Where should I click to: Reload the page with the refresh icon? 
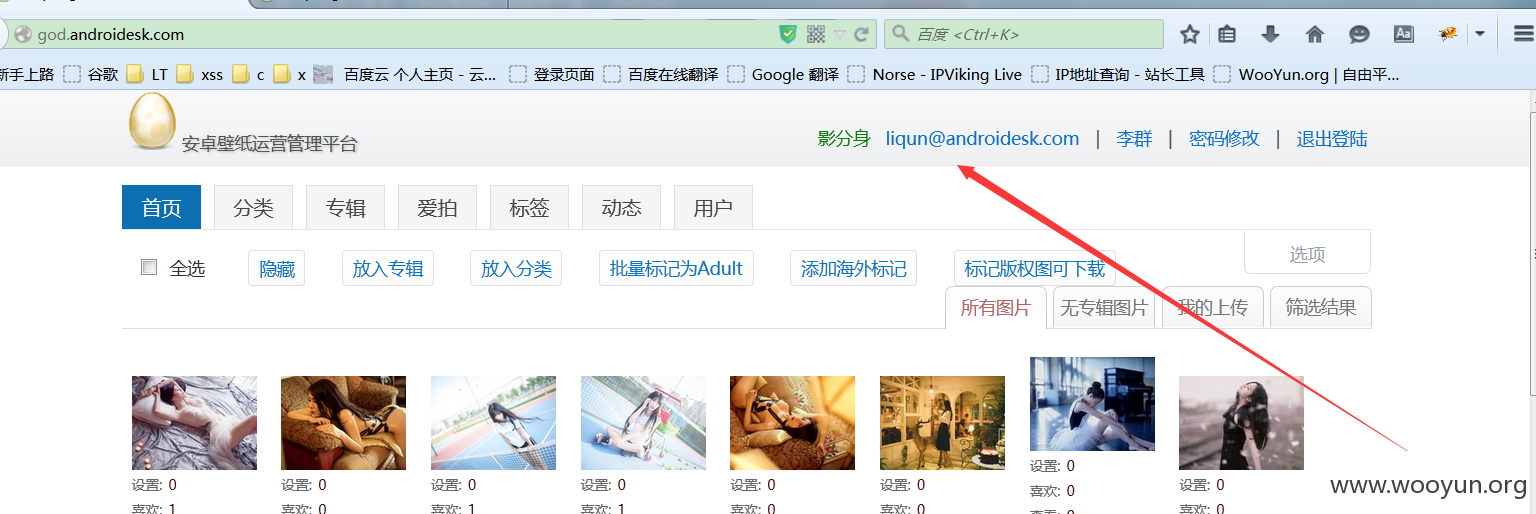[x=860, y=35]
